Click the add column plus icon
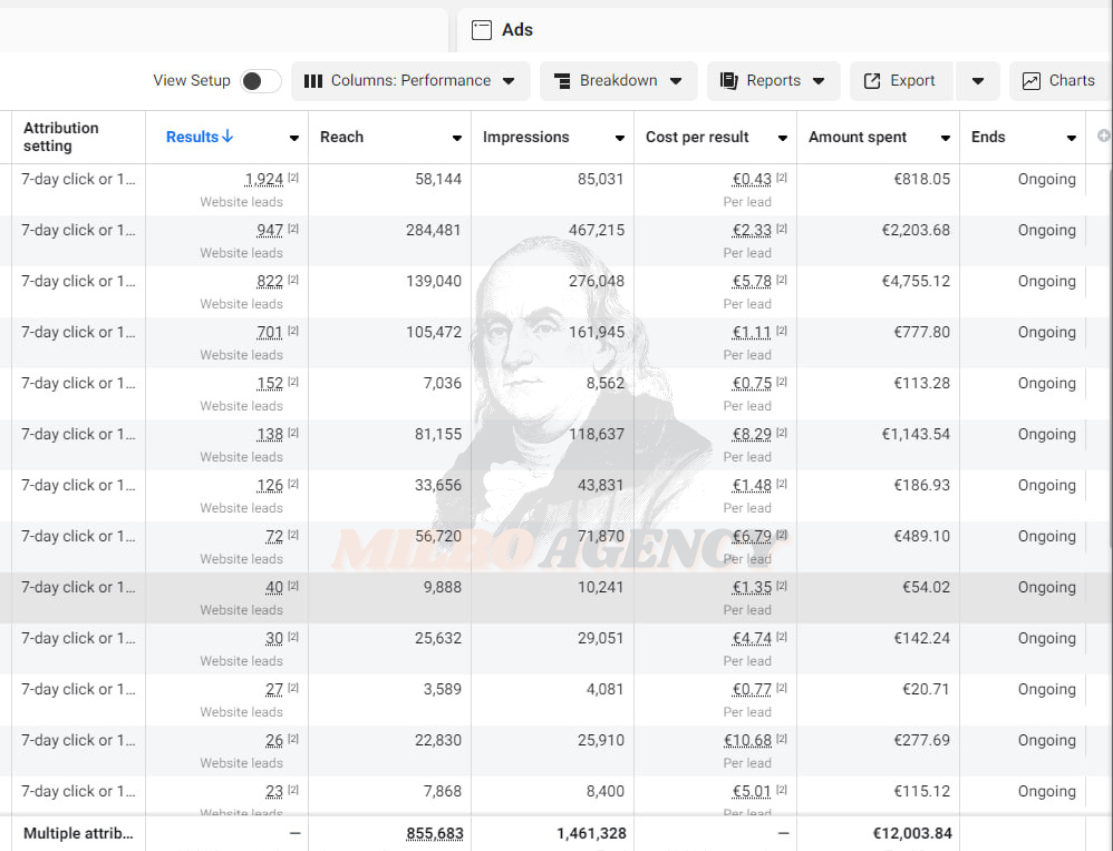The height and width of the screenshot is (851, 1113). [1104, 136]
